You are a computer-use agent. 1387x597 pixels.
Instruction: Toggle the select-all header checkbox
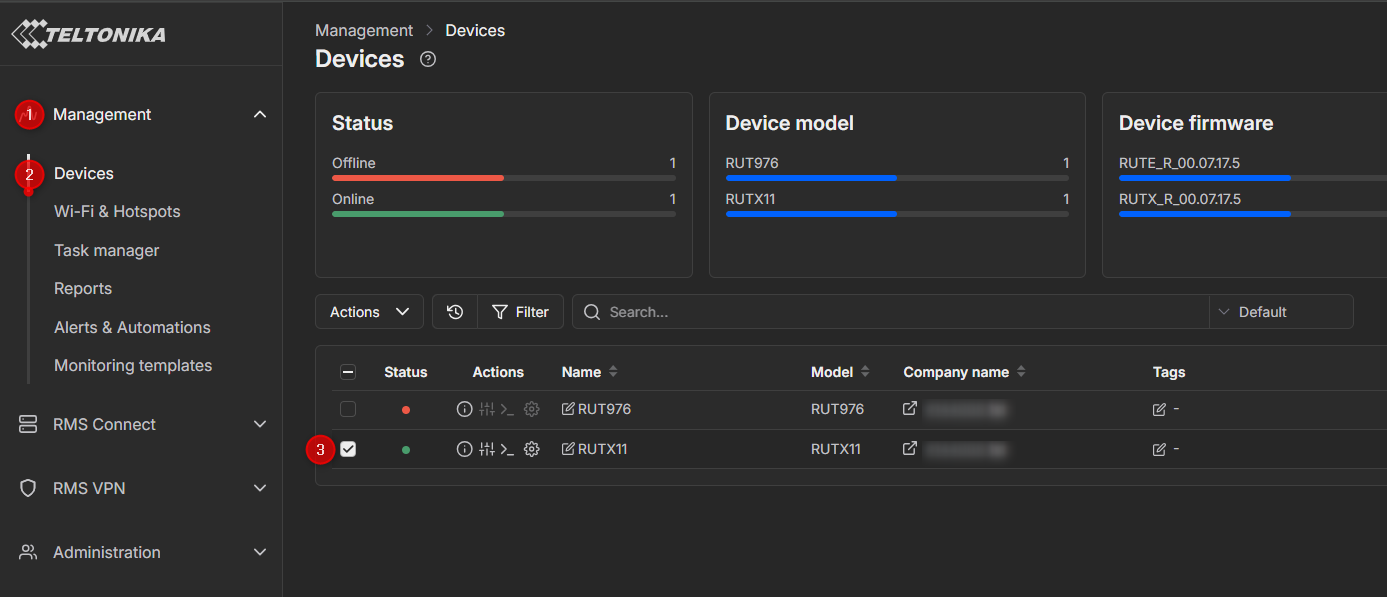(348, 372)
